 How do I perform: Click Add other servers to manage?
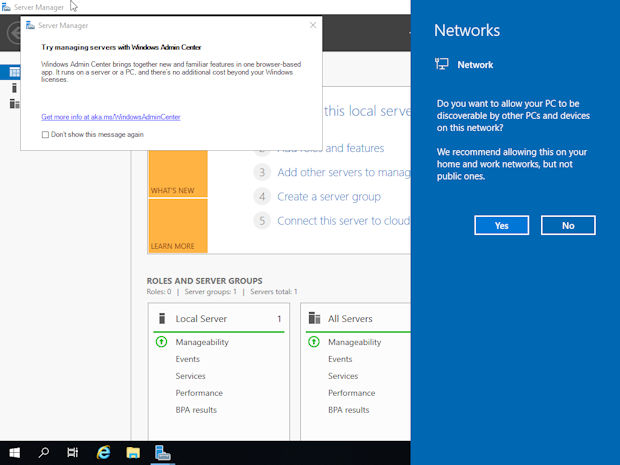click(344, 172)
